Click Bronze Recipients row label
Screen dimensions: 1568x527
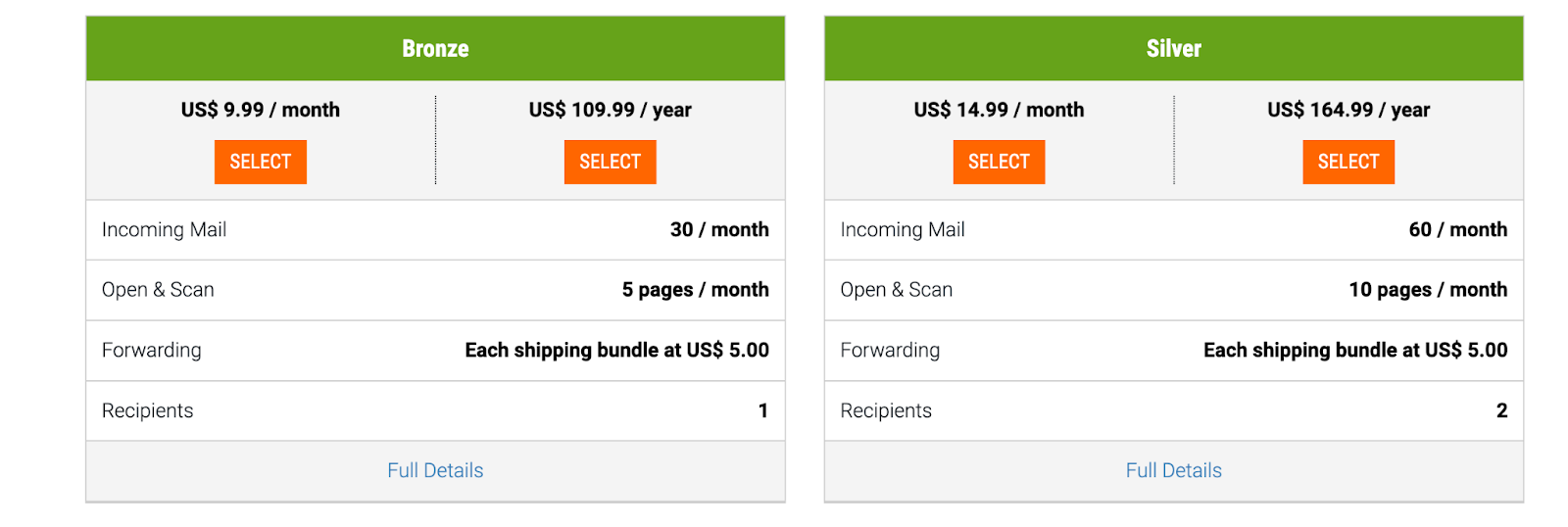(148, 411)
